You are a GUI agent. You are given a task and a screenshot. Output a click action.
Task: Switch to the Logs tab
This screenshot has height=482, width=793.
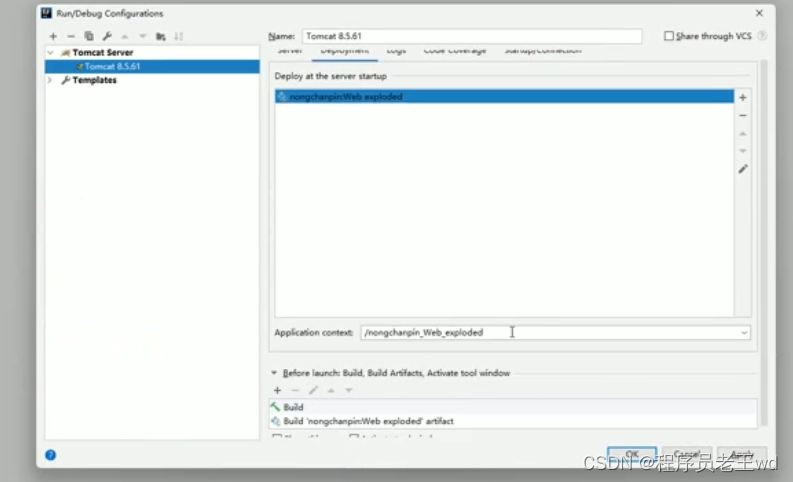coord(396,51)
